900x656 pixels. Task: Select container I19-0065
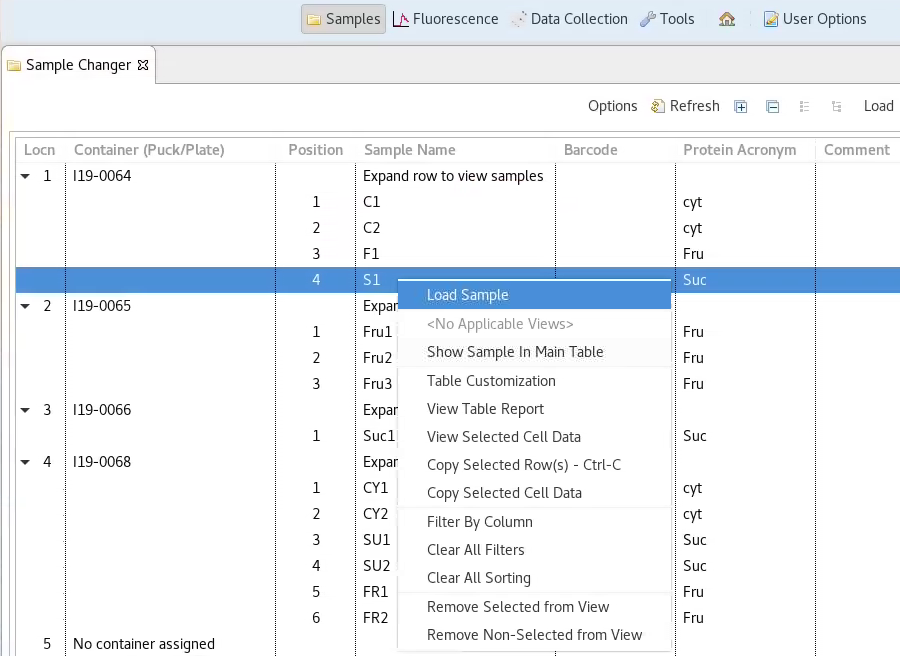(x=102, y=305)
